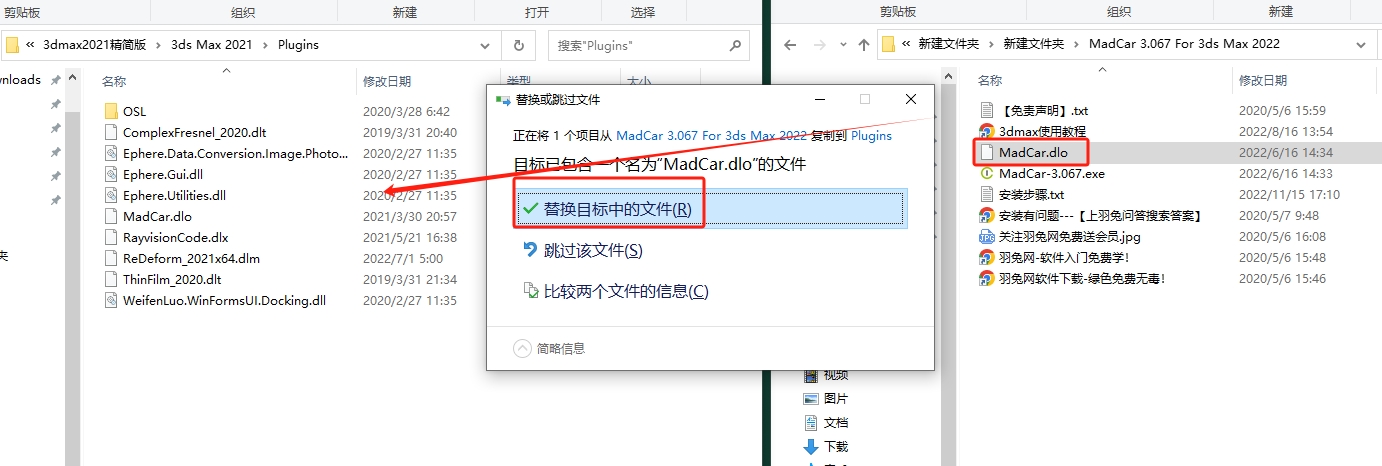This screenshot has height=466, width=1382.
Task: Select the ThinFilm_2020.dlt file icon
Action: pos(111,279)
